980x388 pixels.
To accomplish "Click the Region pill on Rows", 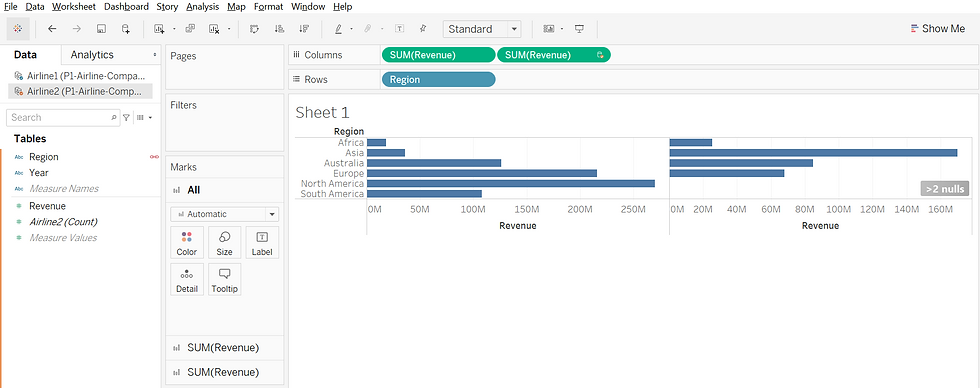I will coord(438,79).
